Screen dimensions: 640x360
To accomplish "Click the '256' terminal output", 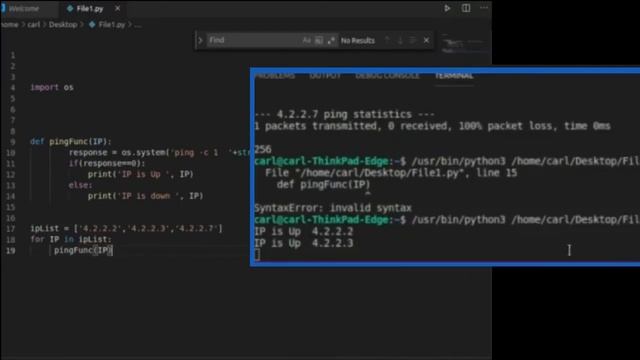I will (x=263, y=149).
